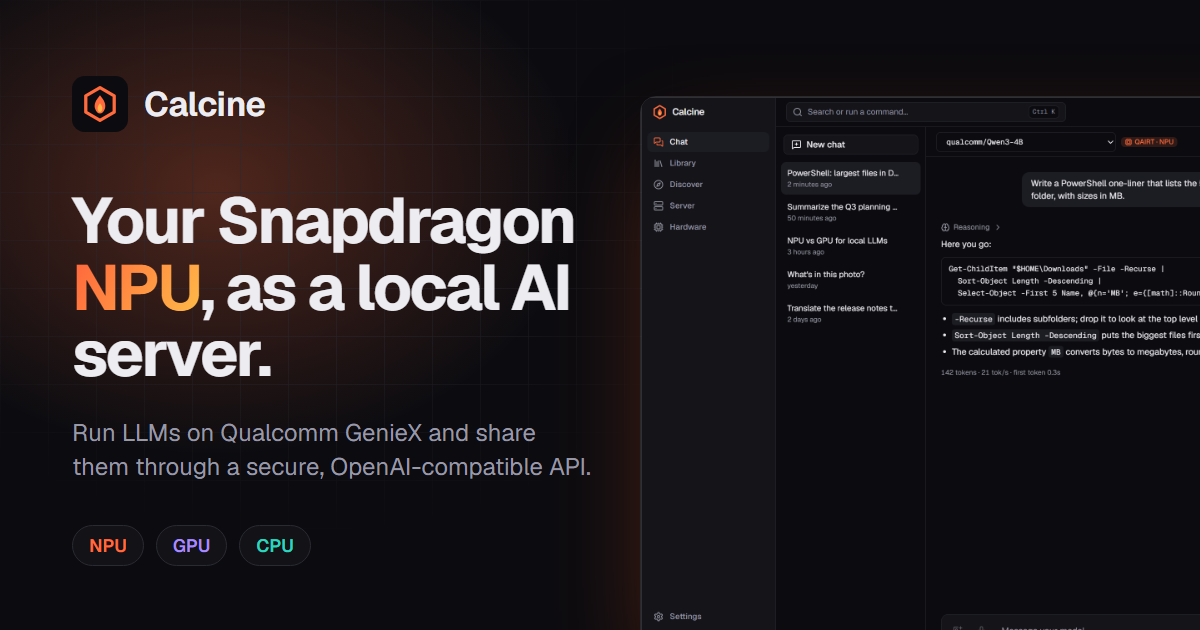This screenshot has width=1200, height=630.
Task: Open the qualcomm/Qwen3-4B model dropdown
Action: [1025, 142]
